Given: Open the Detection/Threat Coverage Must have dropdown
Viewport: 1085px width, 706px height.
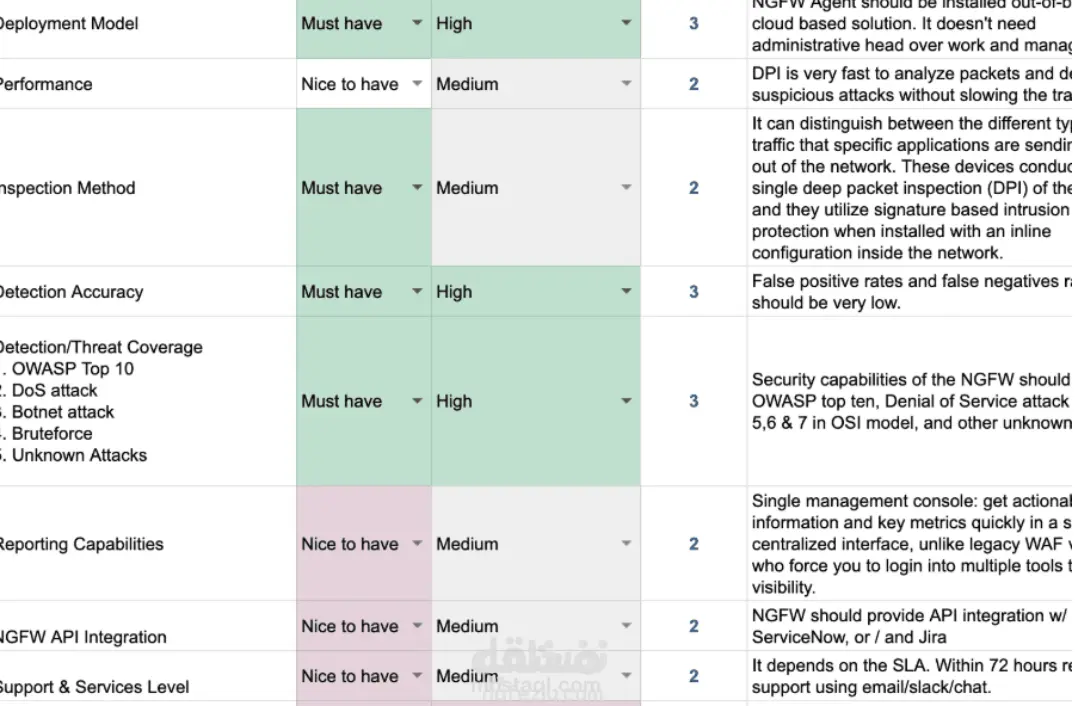Looking at the screenshot, I should (x=417, y=401).
